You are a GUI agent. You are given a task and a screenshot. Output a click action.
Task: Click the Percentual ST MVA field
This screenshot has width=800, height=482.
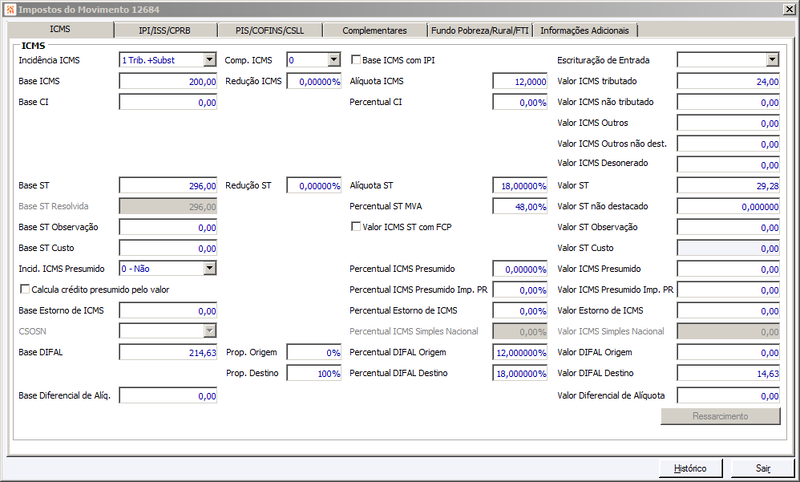click(520, 206)
